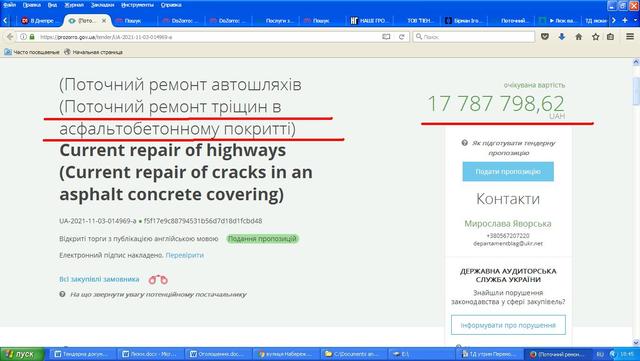Click the Home icon in the toolbar

coord(578,37)
